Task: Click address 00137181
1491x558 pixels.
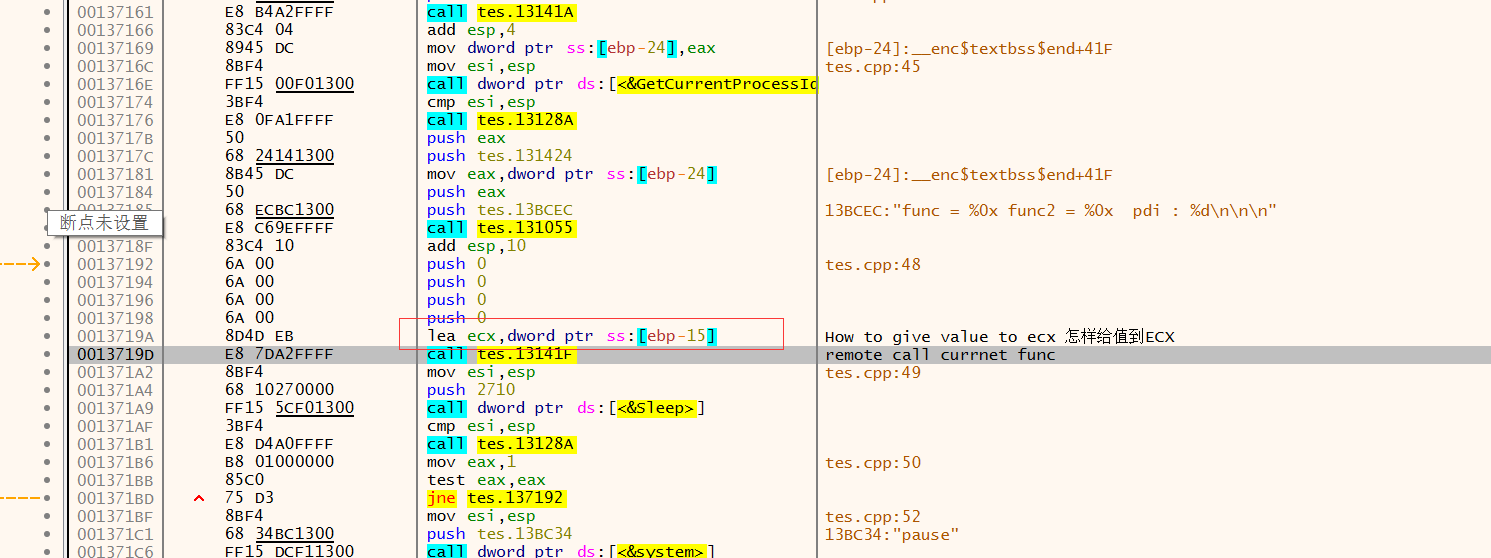Action: (x=115, y=174)
